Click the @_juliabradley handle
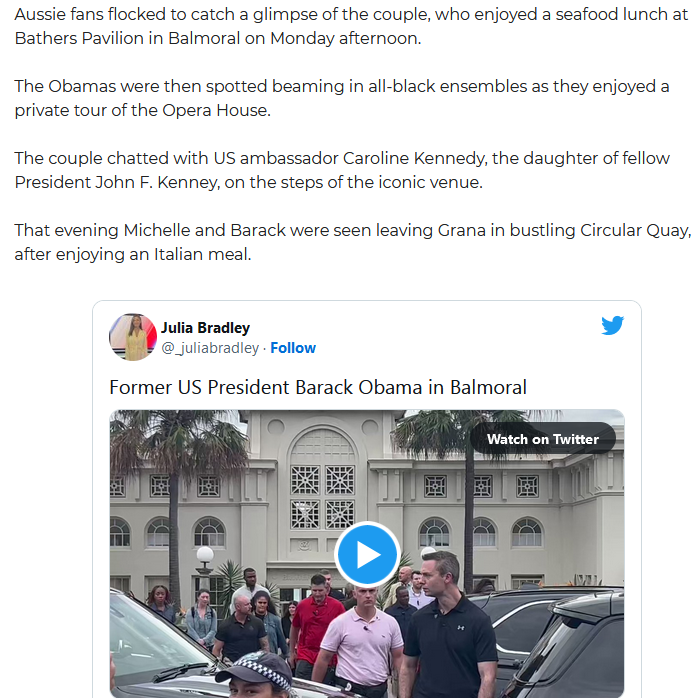The height and width of the screenshot is (698, 699). point(210,348)
